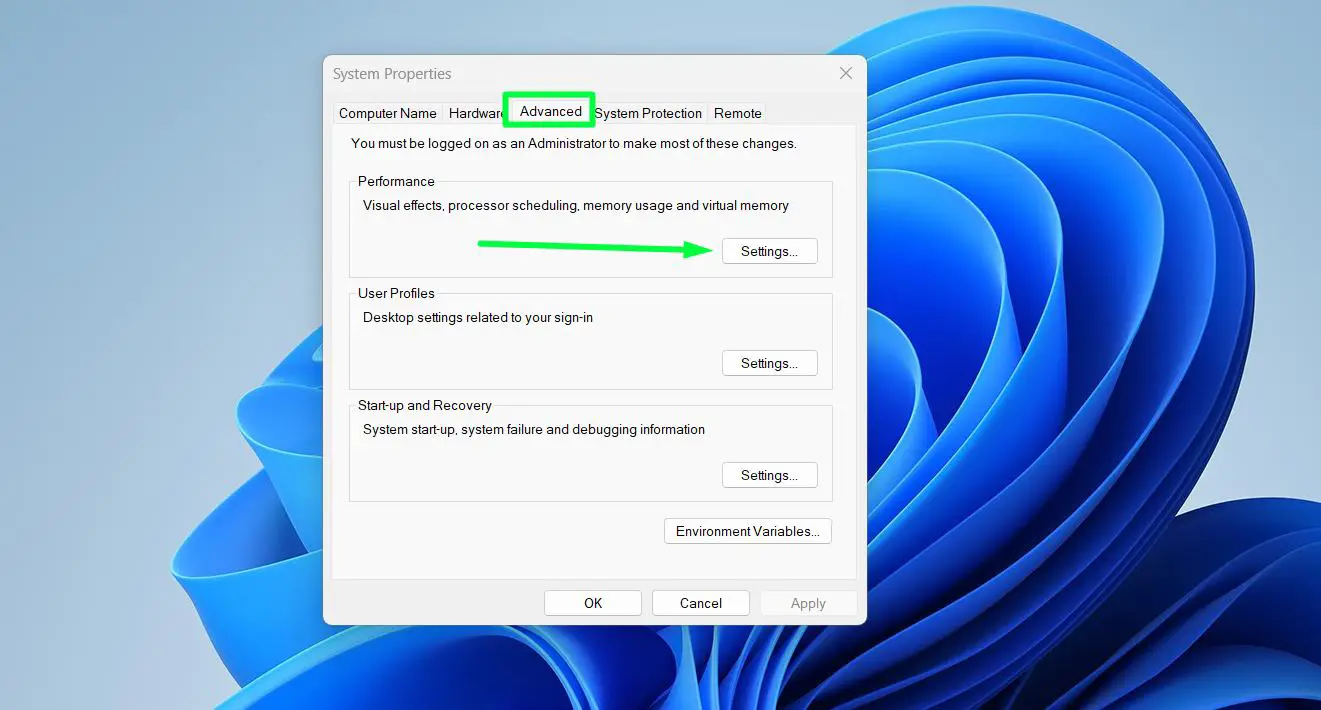Screen dimensions: 1321x710
Task: Open User Profiles Settings
Action: pos(769,362)
